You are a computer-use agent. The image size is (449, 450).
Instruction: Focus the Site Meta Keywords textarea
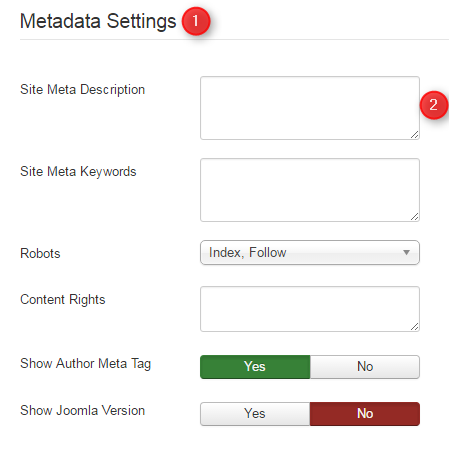310,190
